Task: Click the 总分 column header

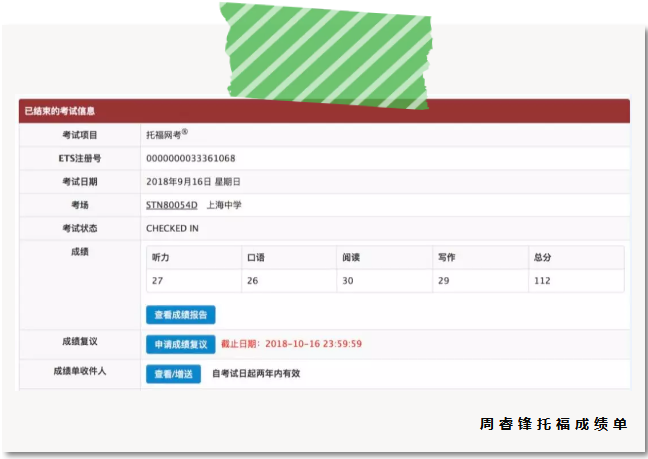Action: coord(543,257)
